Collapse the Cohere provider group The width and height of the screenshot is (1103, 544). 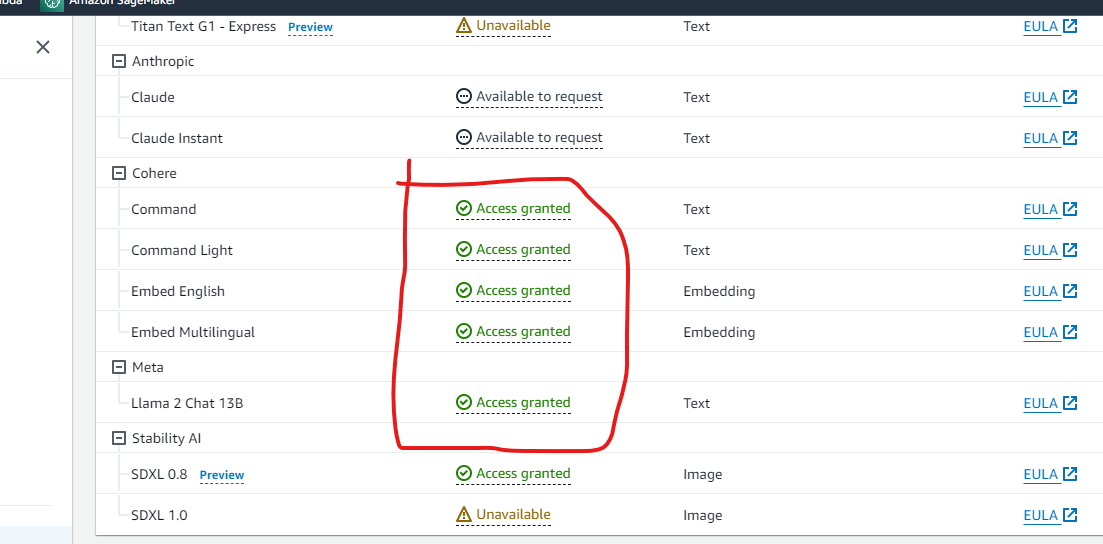click(118, 173)
